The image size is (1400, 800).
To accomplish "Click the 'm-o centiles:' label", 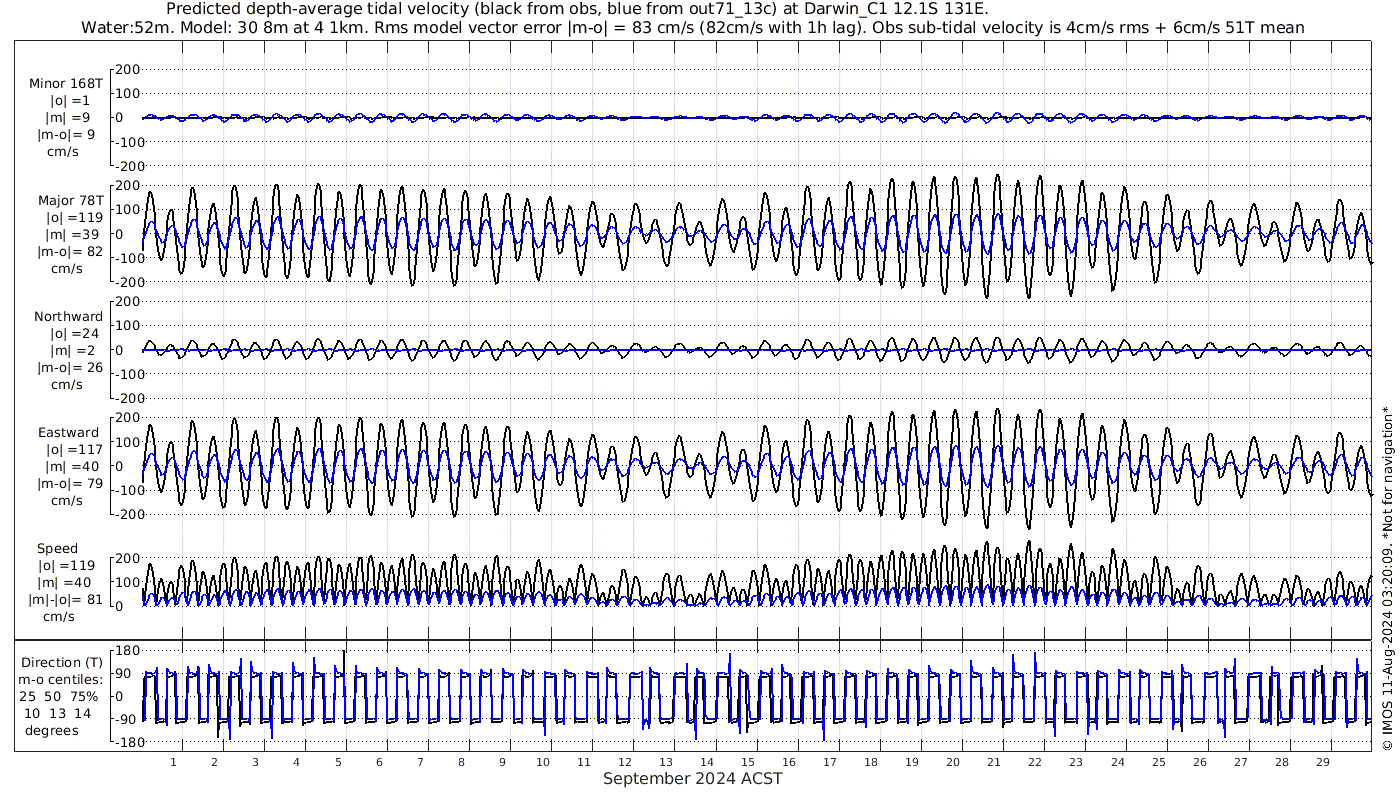I will click(60, 679).
